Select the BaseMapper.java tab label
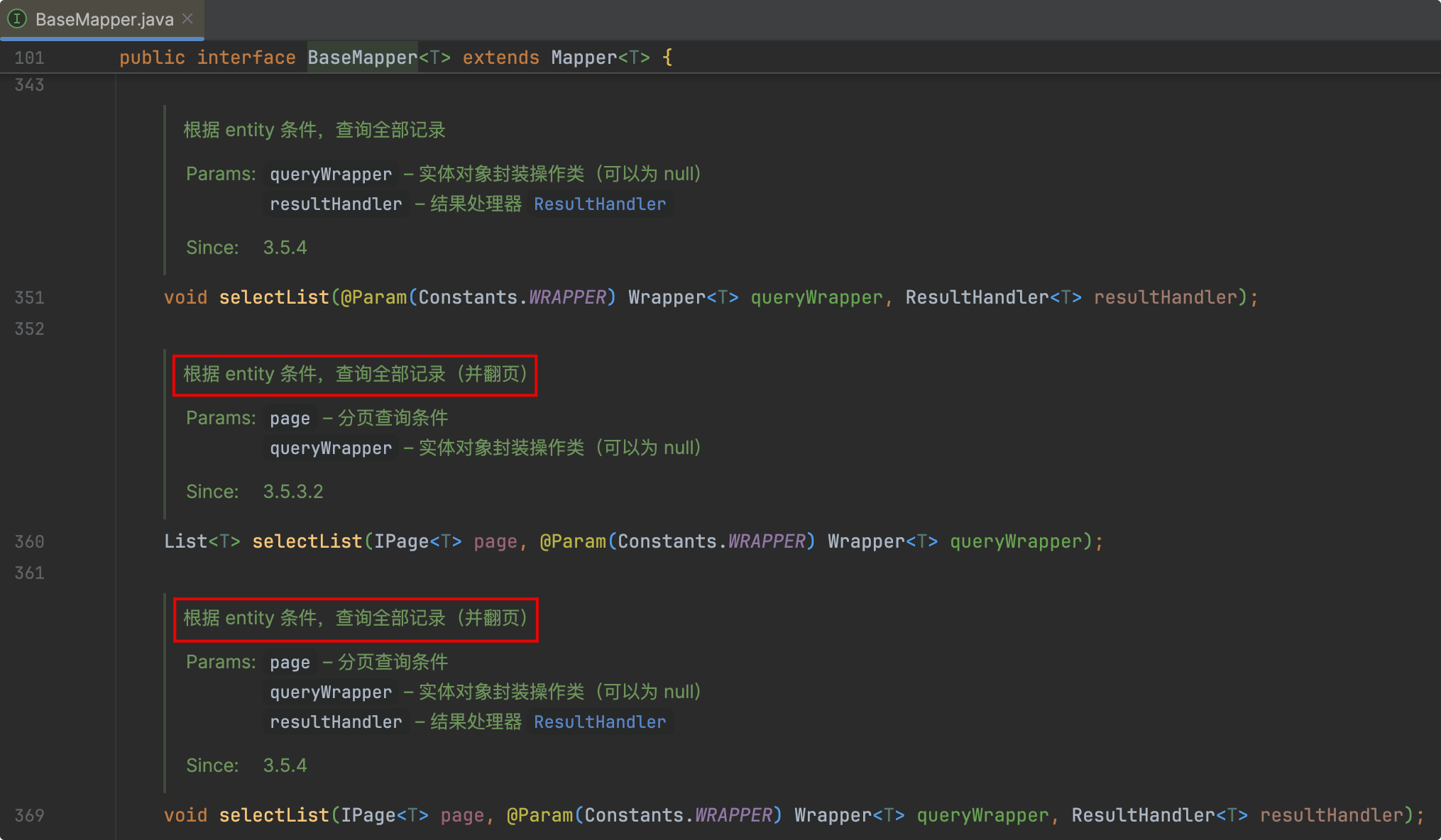The image size is (1441, 840). 104,19
